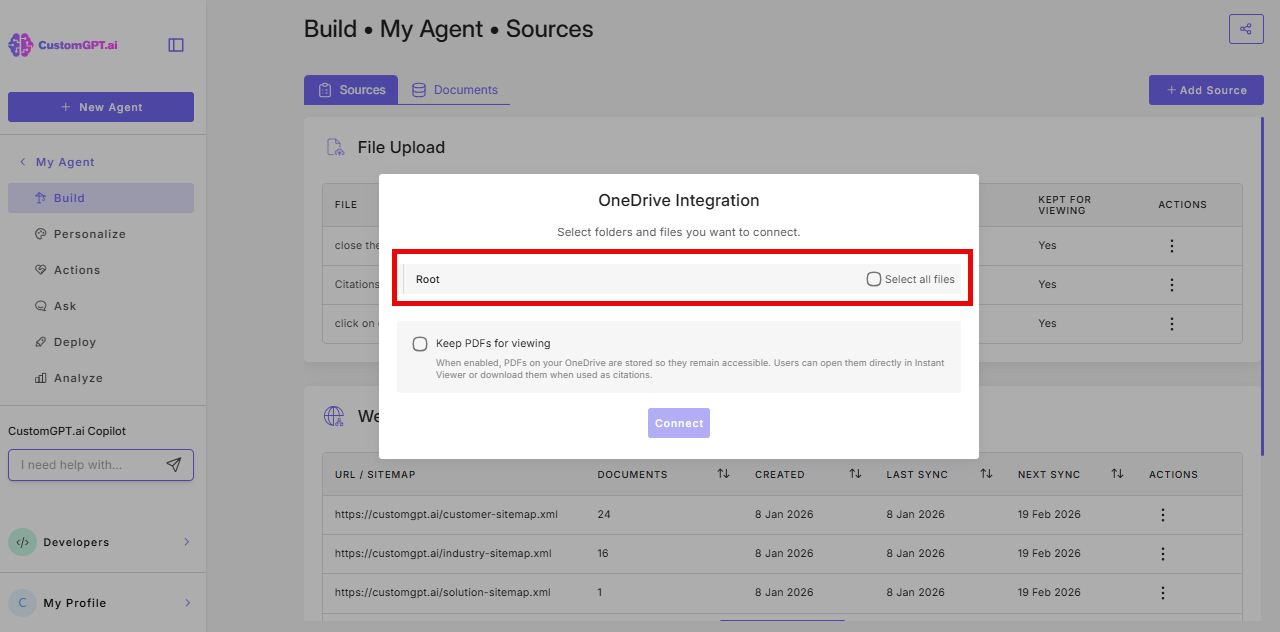Click the Connect button in the dialog
The height and width of the screenshot is (632, 1280).
point(679,423)
